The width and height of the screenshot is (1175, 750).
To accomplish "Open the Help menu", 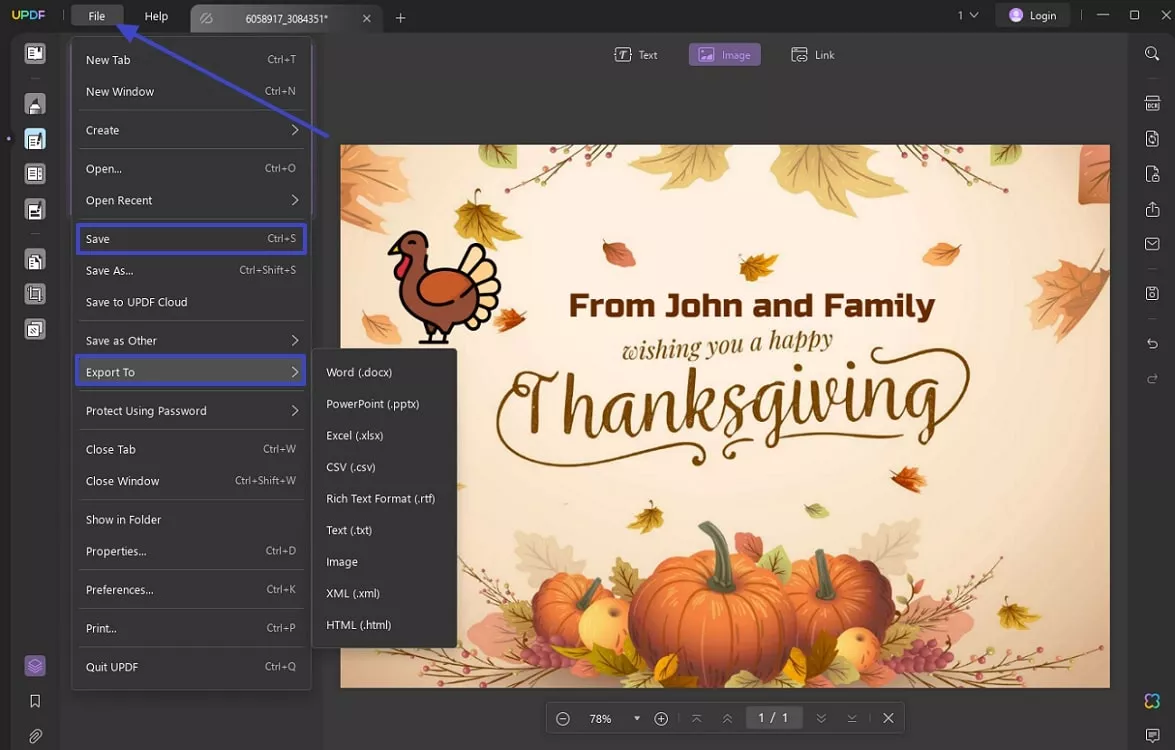I will (156, 16).
